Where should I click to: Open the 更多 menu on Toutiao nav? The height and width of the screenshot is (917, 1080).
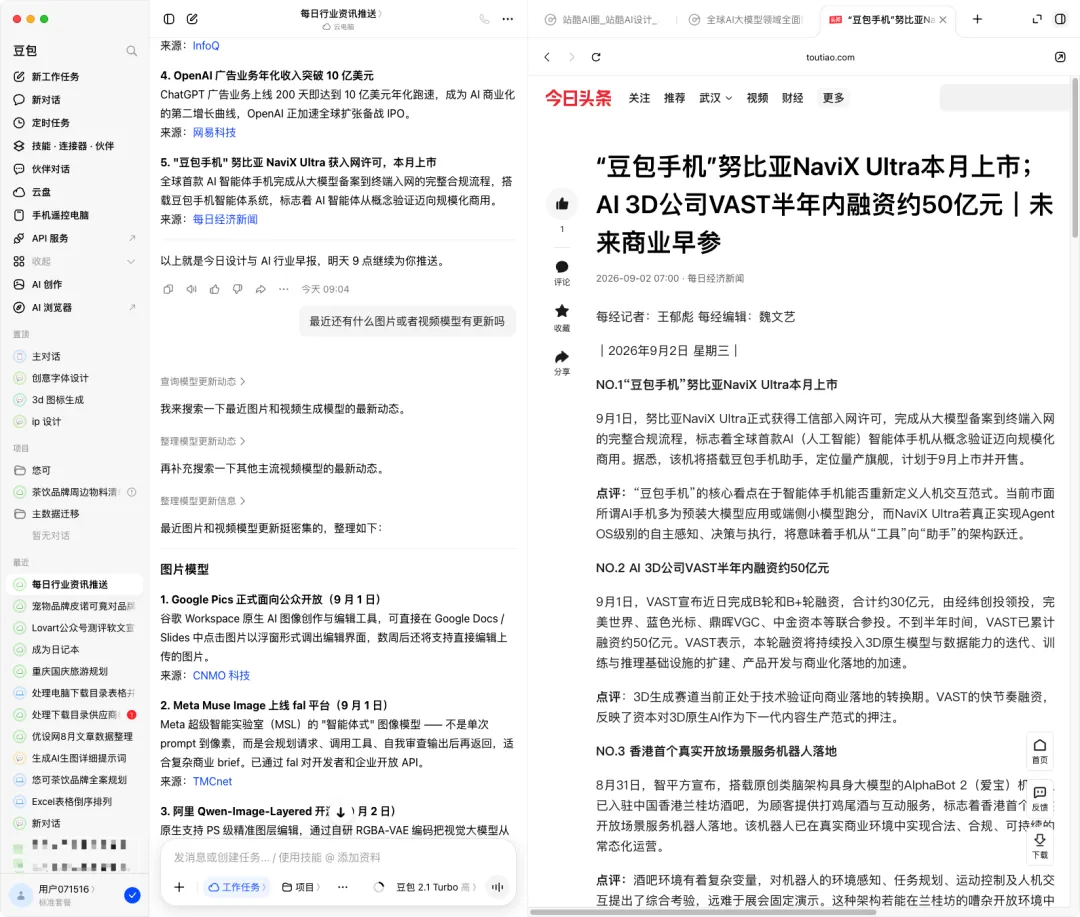[x=833, y=98]
